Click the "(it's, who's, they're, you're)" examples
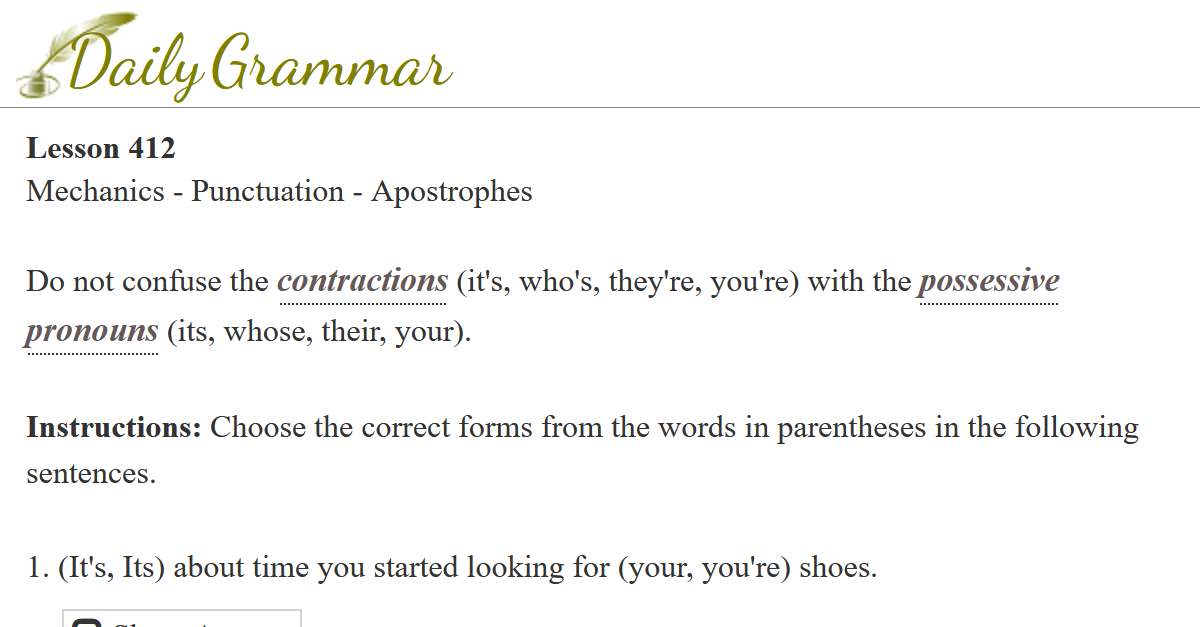 (626, 281)
